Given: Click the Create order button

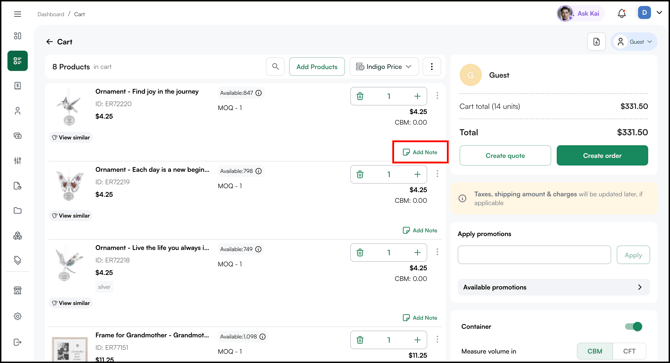Looking at the screenshot, I should click(602, 155).
